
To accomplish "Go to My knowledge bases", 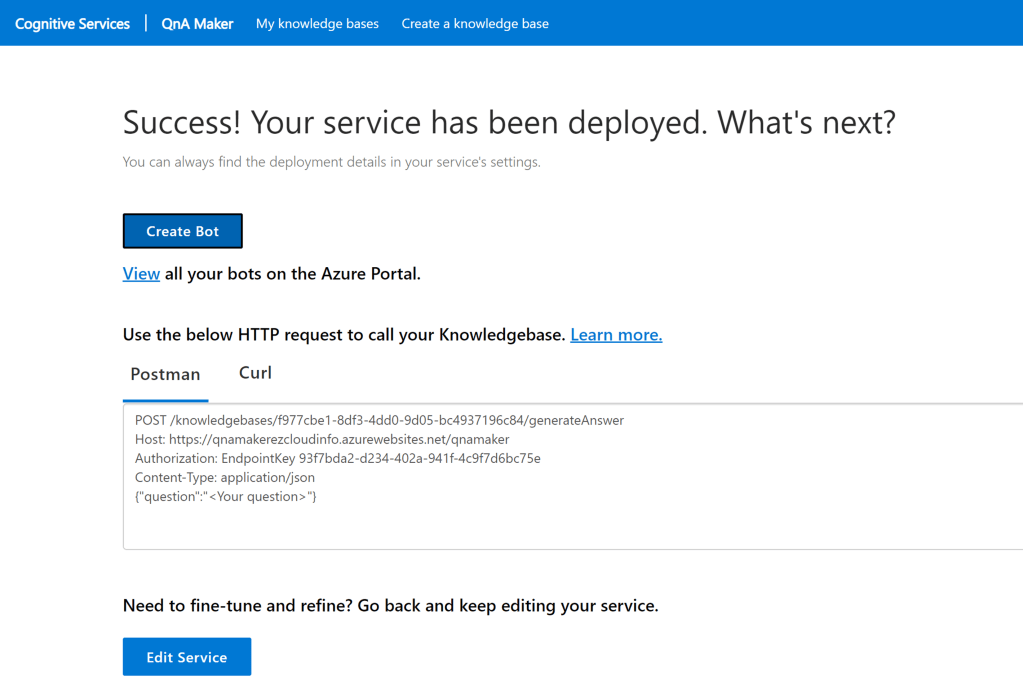I will [x=317, y=23].
